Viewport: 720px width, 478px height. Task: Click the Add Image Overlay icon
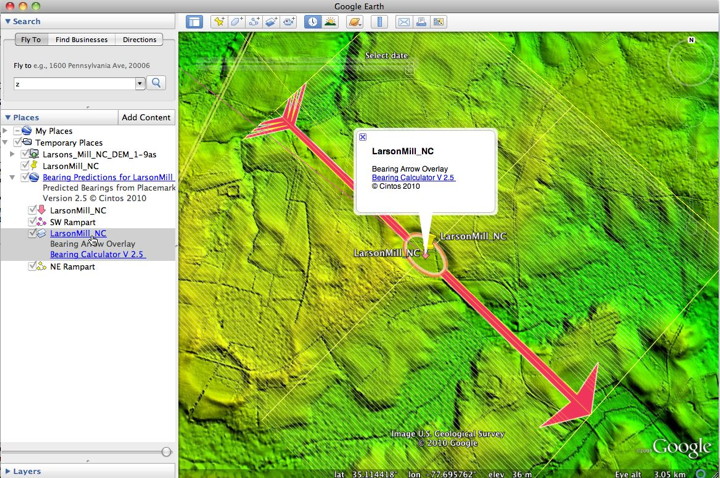(x=271, y=21)
